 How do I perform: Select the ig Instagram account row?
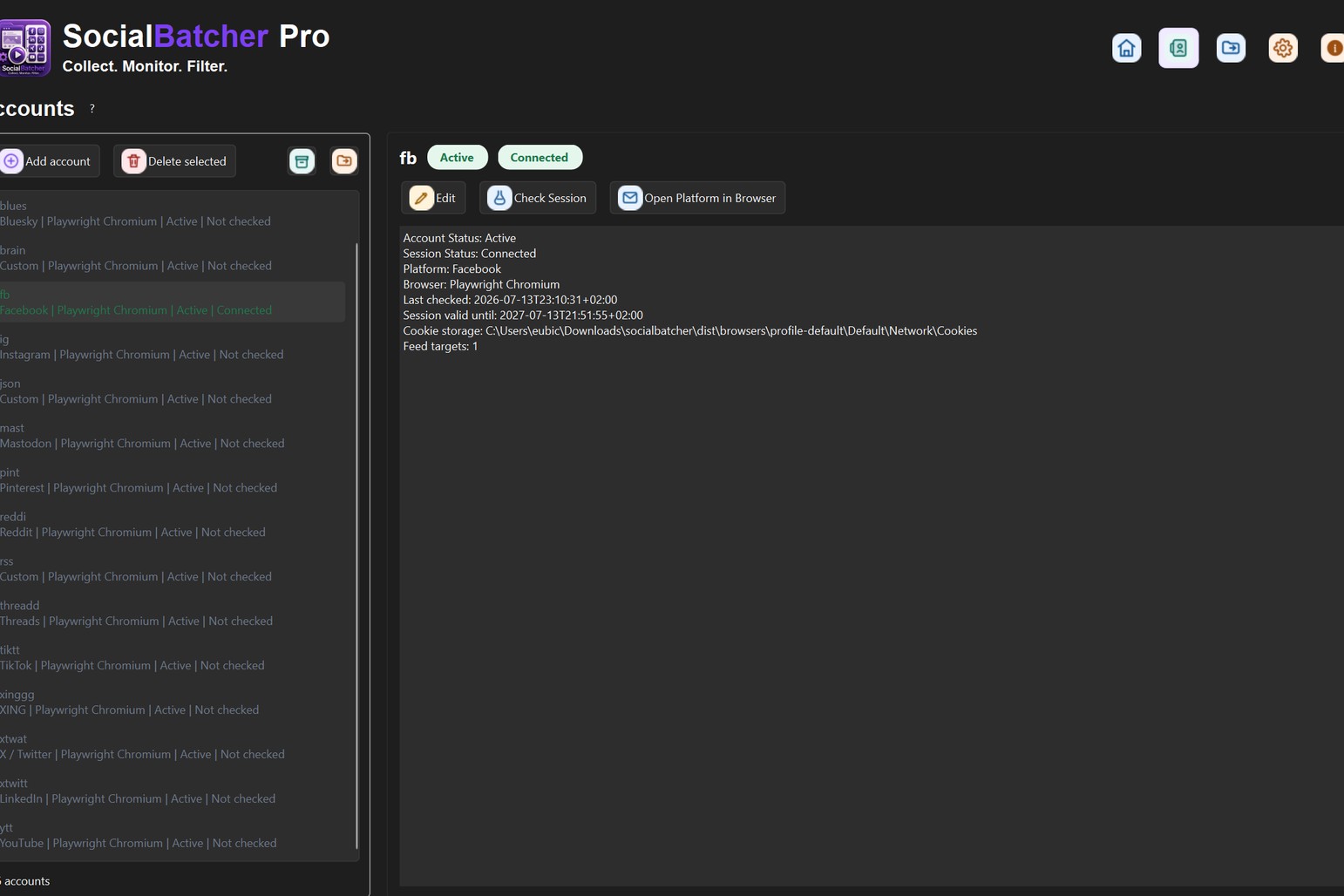pos(173,347)
